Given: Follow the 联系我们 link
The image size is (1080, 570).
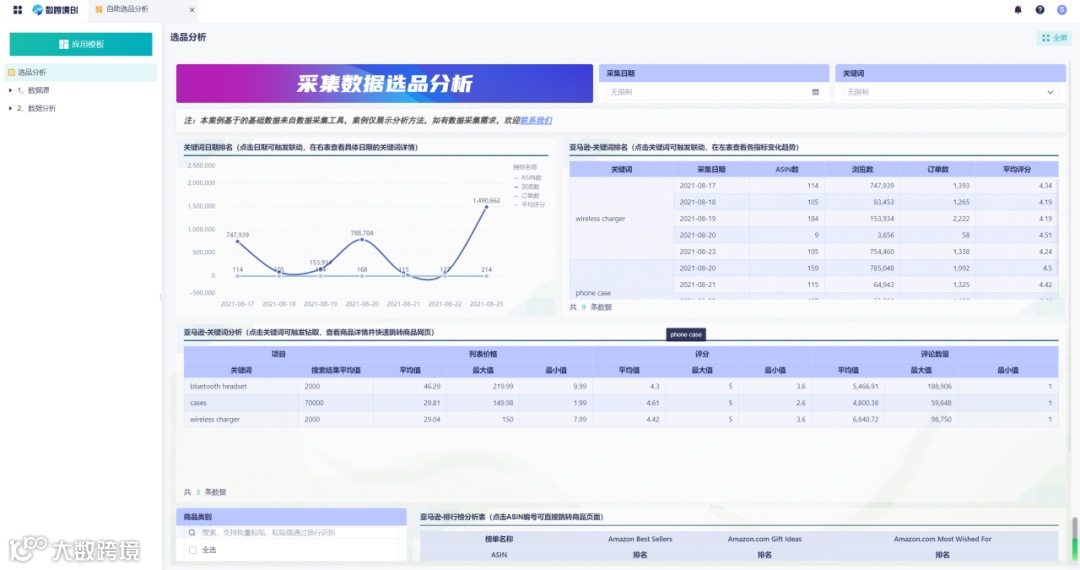Looking at the screenshot, I should (x=536, y=120).
